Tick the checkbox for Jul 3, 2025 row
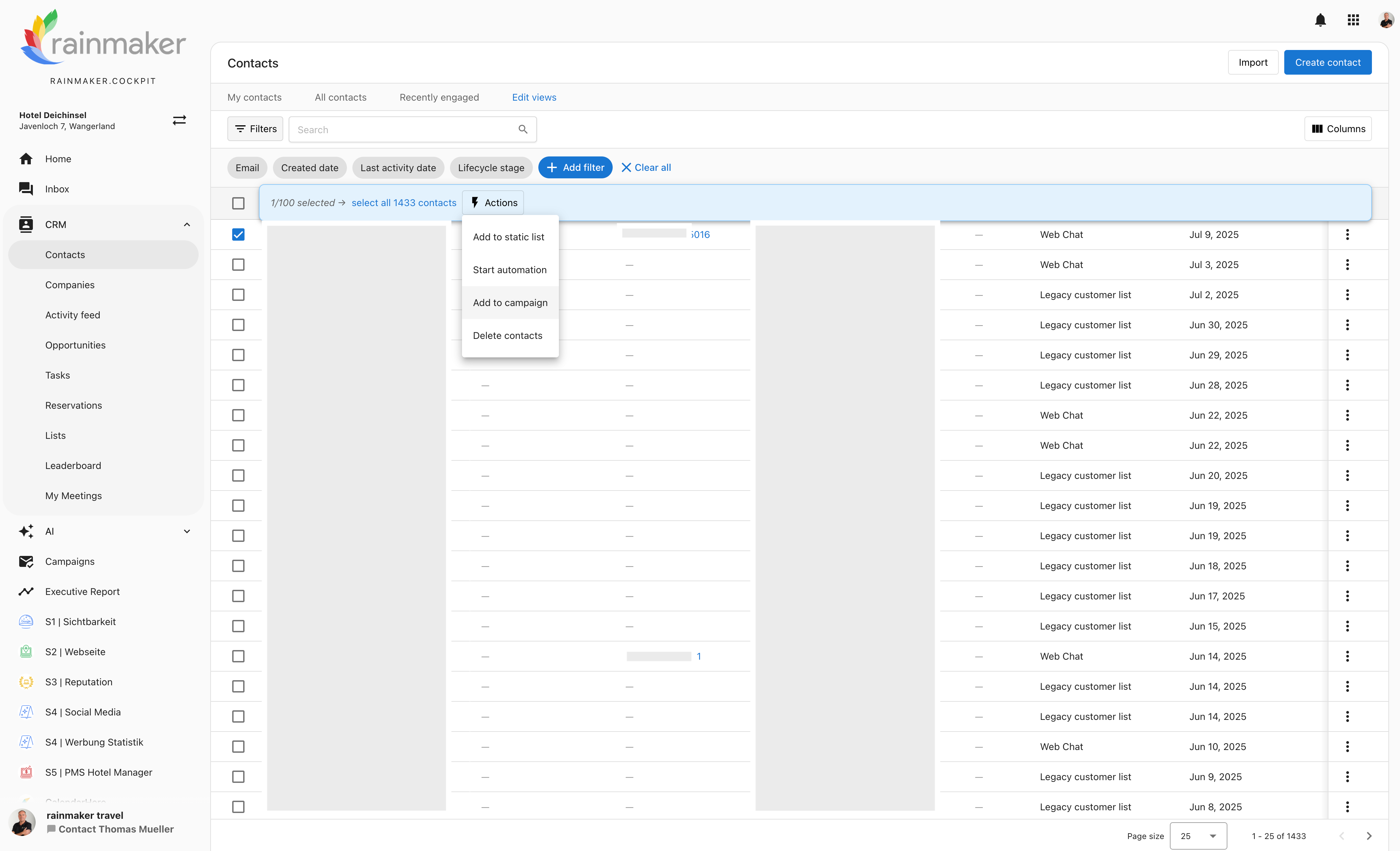The image size is (1400, 851). (238, 265)
